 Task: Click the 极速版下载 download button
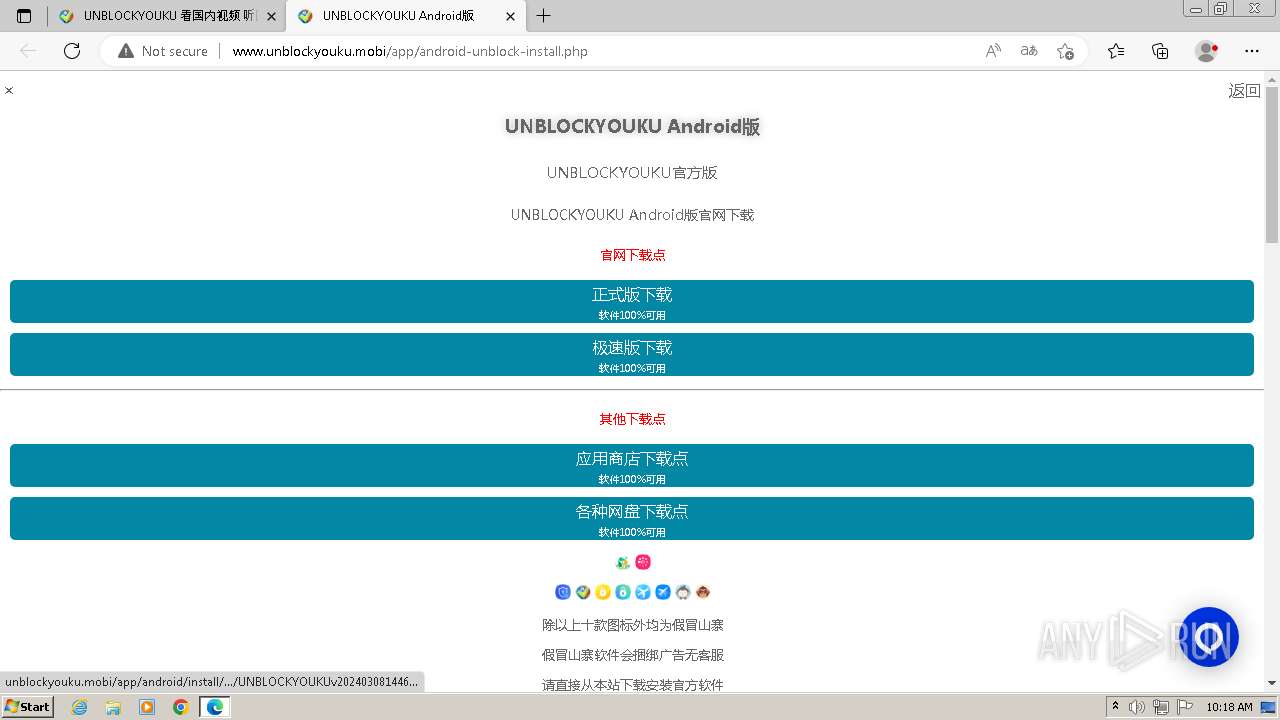(x=632, y=354)
